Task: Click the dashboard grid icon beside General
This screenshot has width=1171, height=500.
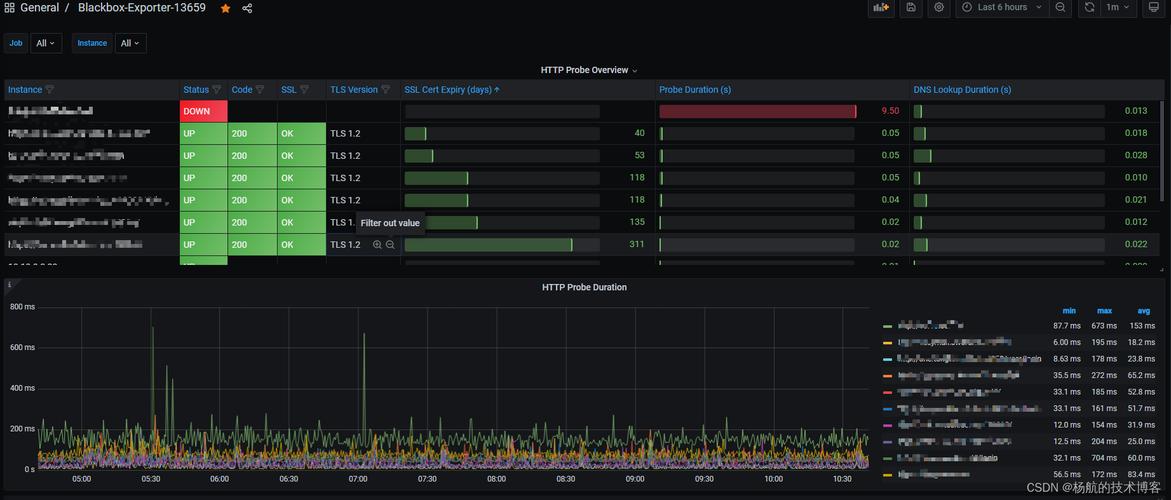Action: pyautogui.click(x=9, y=8)
